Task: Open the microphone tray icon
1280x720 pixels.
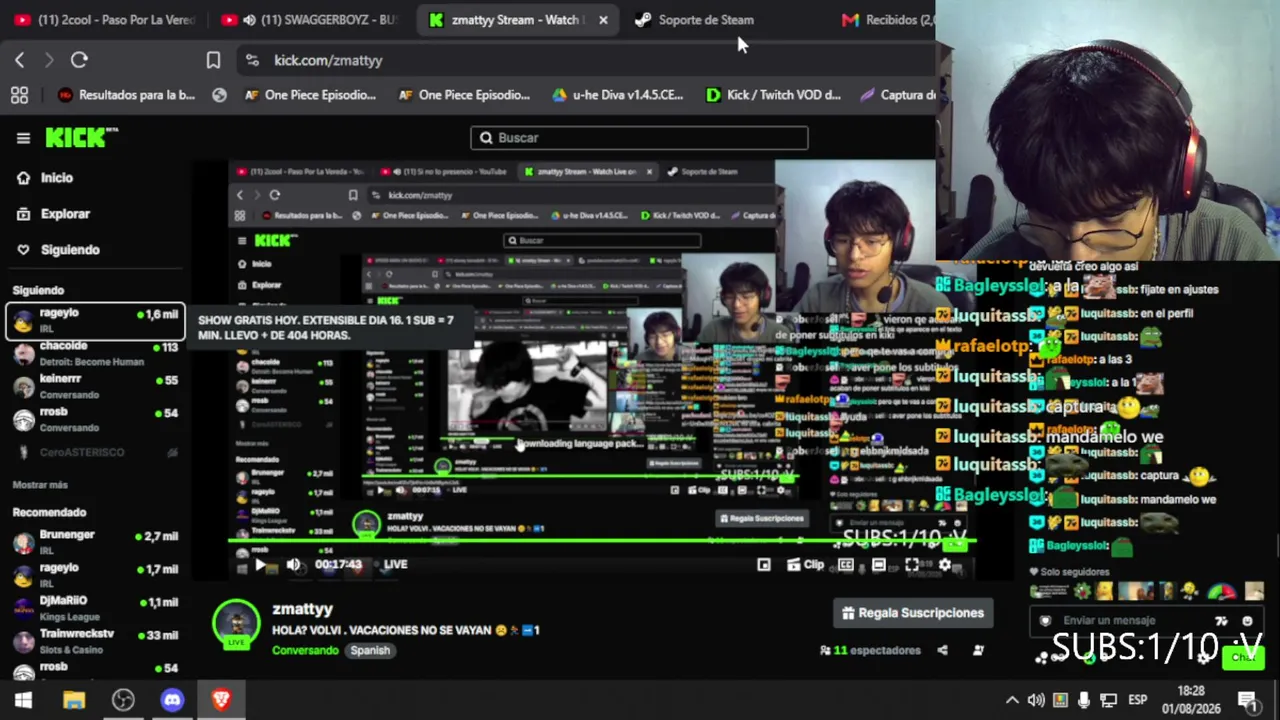Action: pos(1084,700)
